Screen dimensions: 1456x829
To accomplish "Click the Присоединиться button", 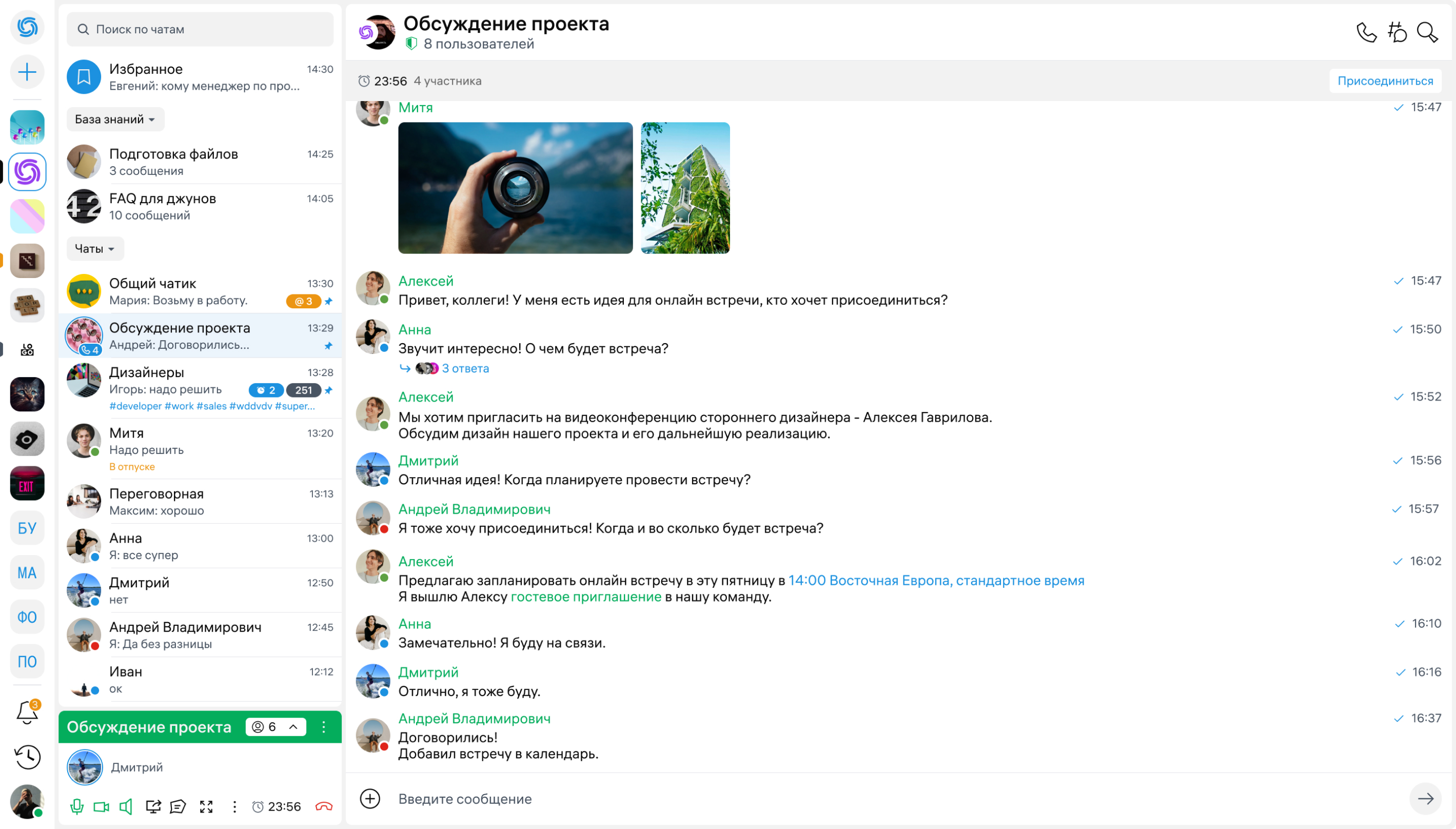I will point(1385,81).
